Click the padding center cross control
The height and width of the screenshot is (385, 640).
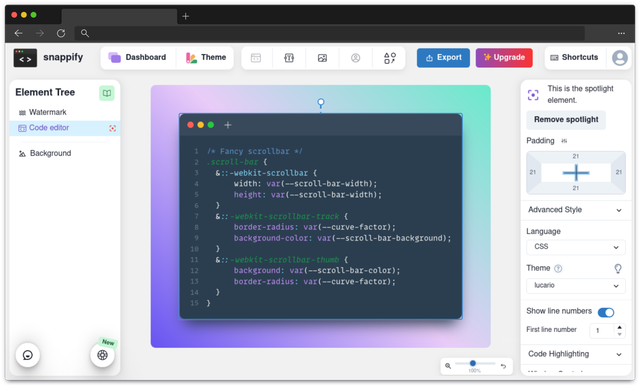[x=576, y=173]
